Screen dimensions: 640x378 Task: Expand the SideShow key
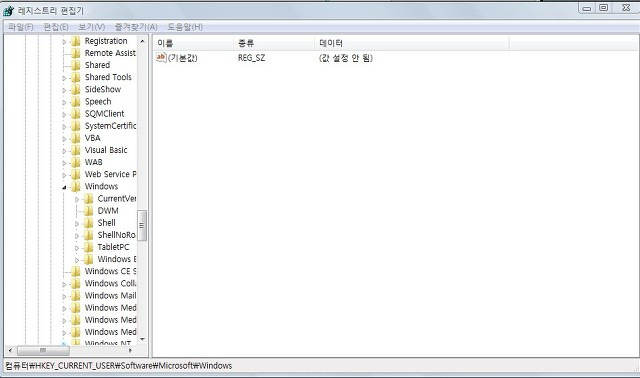click(64, 90)
